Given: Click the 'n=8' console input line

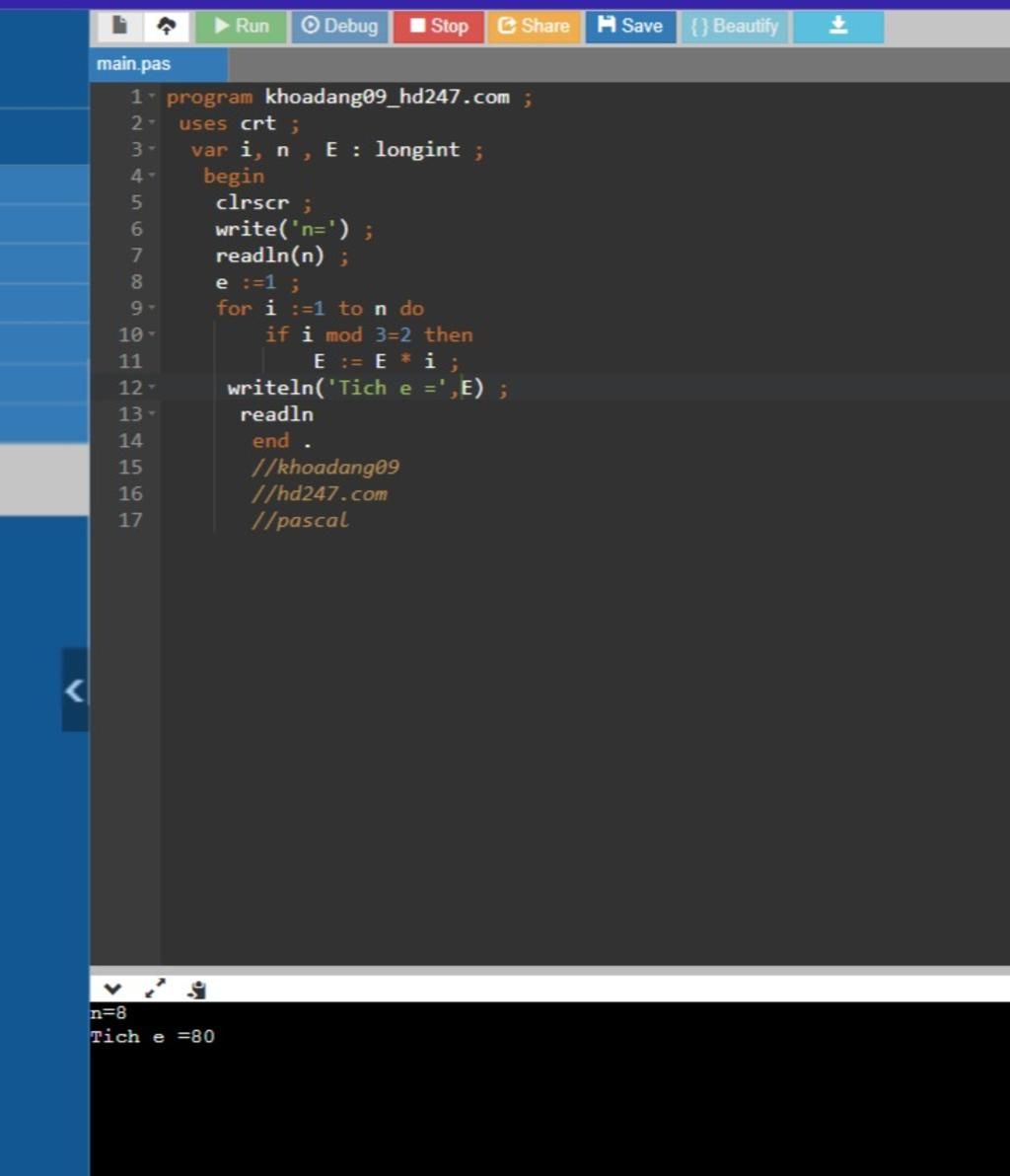Looking at the screenshot, I should coord(108,1013).
